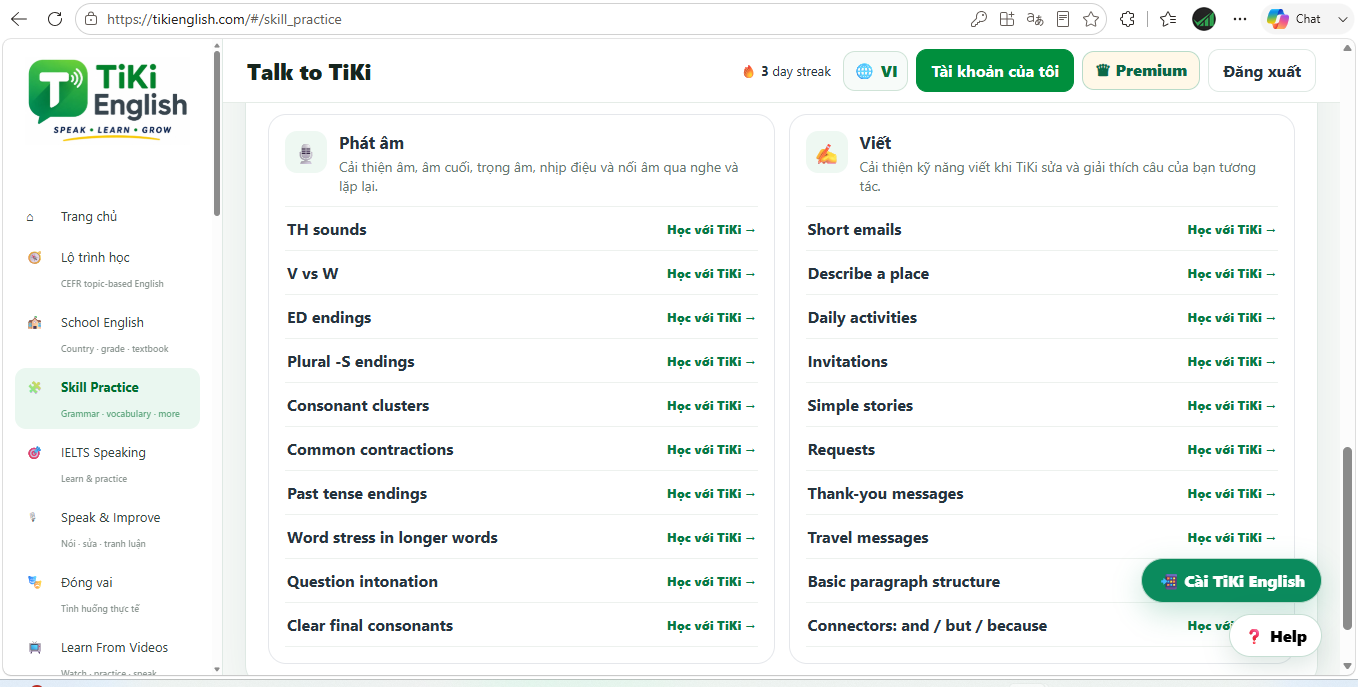Select the Travel messages topic
This screenshot has width=1358, height=687.
868,538
